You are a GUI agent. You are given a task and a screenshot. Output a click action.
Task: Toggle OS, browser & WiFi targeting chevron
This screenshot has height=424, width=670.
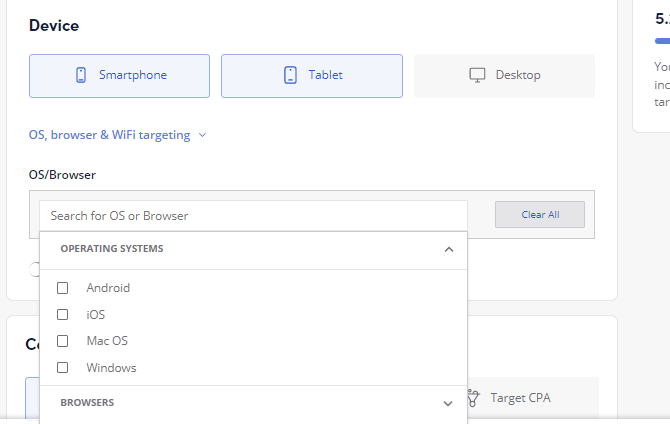point(203,135)
